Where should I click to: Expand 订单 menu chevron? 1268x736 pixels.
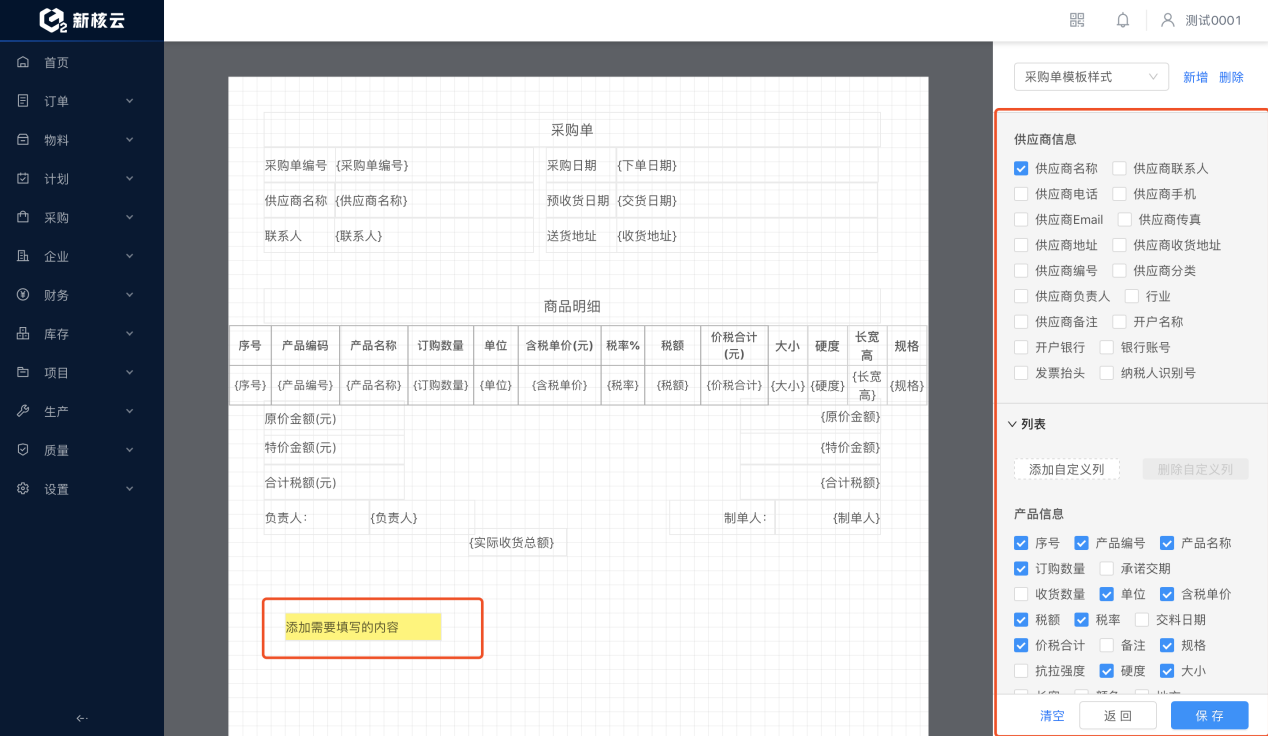pyautogui.click(x=130, y=101)
